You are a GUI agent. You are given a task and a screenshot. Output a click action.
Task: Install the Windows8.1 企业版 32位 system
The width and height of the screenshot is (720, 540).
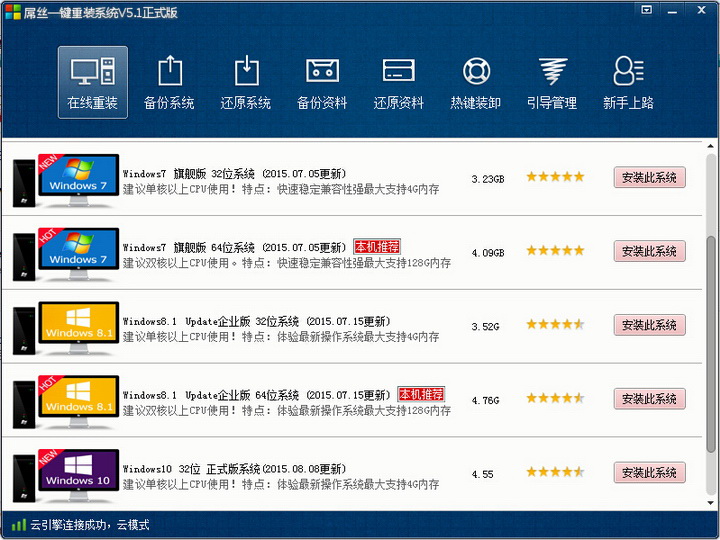pyautogui.click(x=649, y=326)
